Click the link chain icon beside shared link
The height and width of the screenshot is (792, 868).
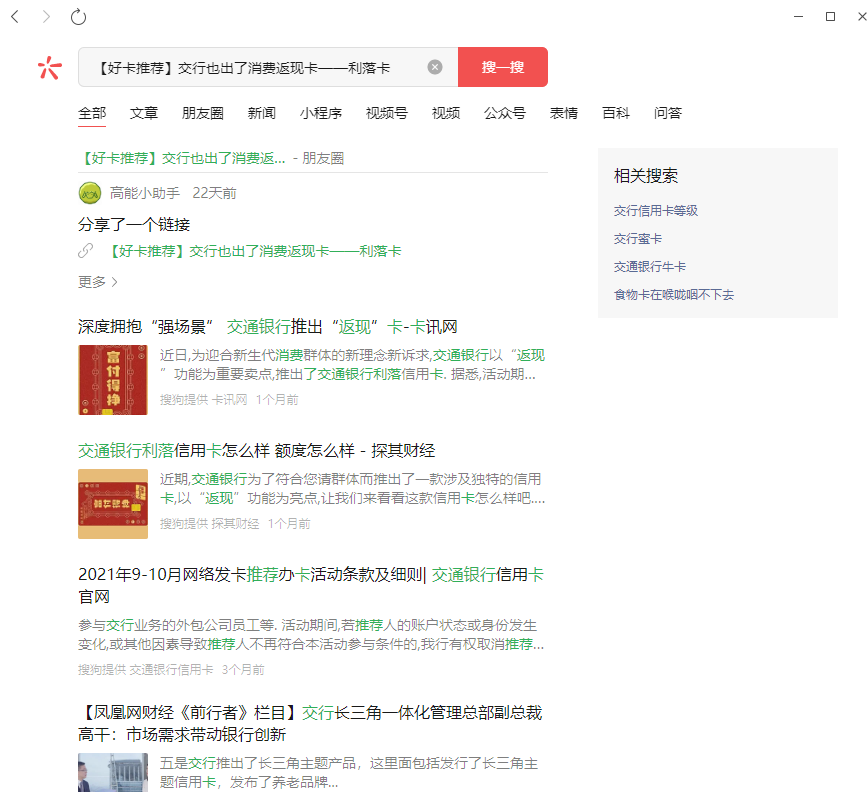pyautogui.click(x=85, y=251)
